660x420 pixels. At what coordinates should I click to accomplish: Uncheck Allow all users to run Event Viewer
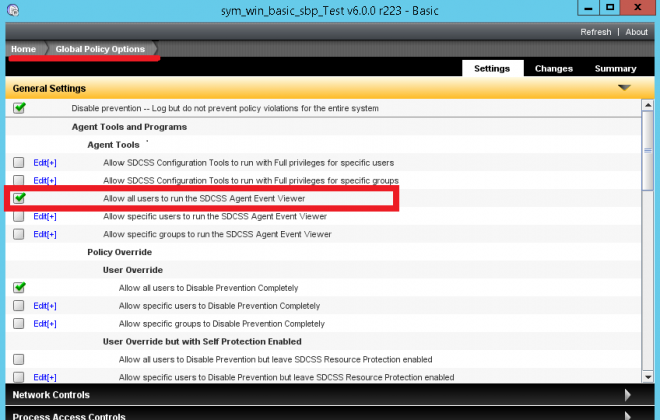coord(19,198)
